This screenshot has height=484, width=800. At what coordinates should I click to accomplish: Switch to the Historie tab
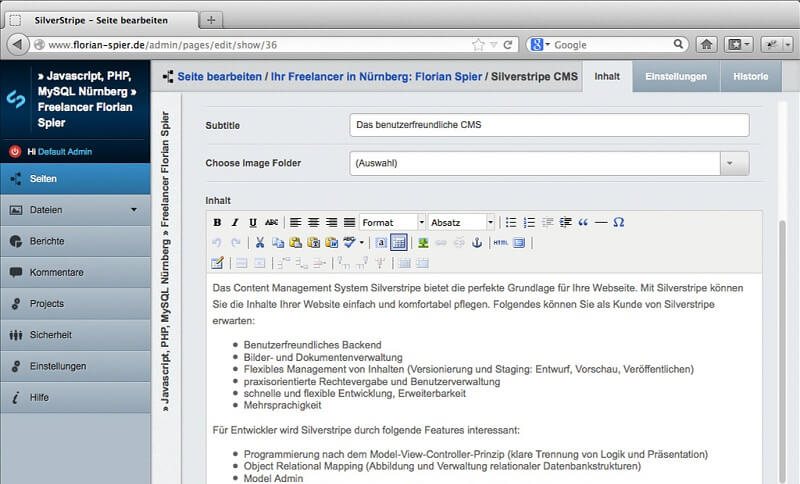[x=751, y=77]
